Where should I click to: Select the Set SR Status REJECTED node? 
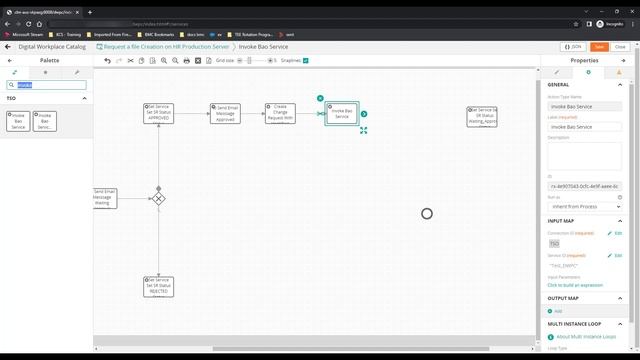[158, 287]
